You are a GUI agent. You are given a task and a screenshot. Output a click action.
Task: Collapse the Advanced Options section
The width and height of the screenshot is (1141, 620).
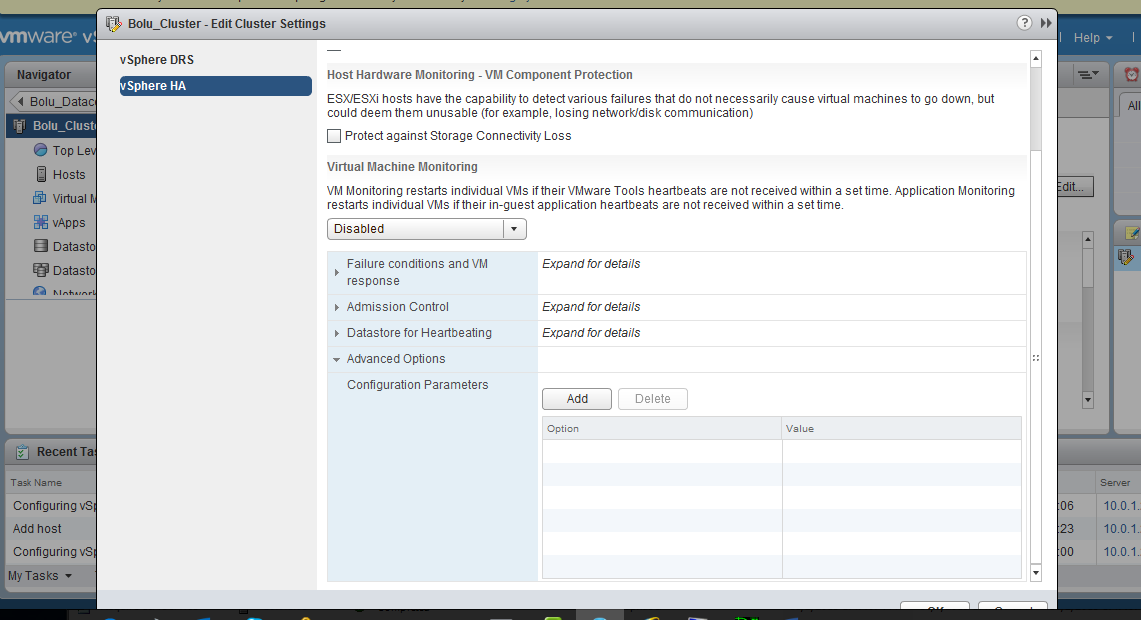[336, 359]
